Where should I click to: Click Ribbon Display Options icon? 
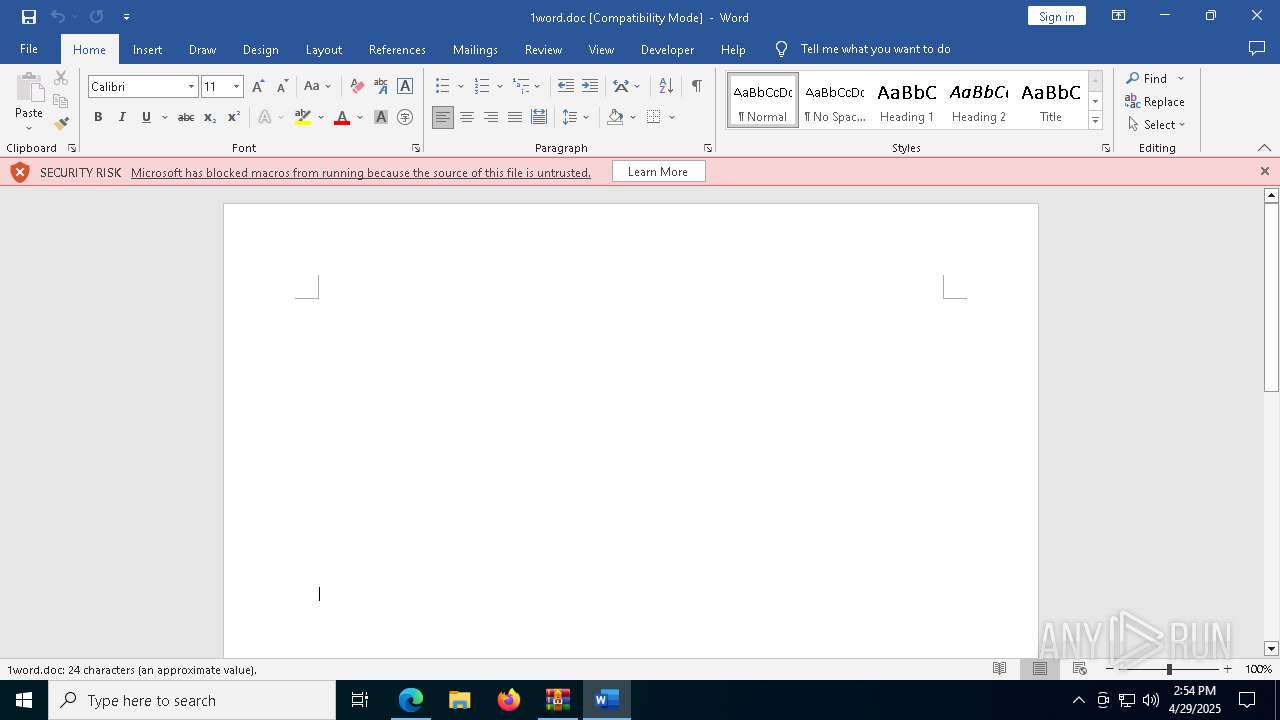tap(1119, 16)
